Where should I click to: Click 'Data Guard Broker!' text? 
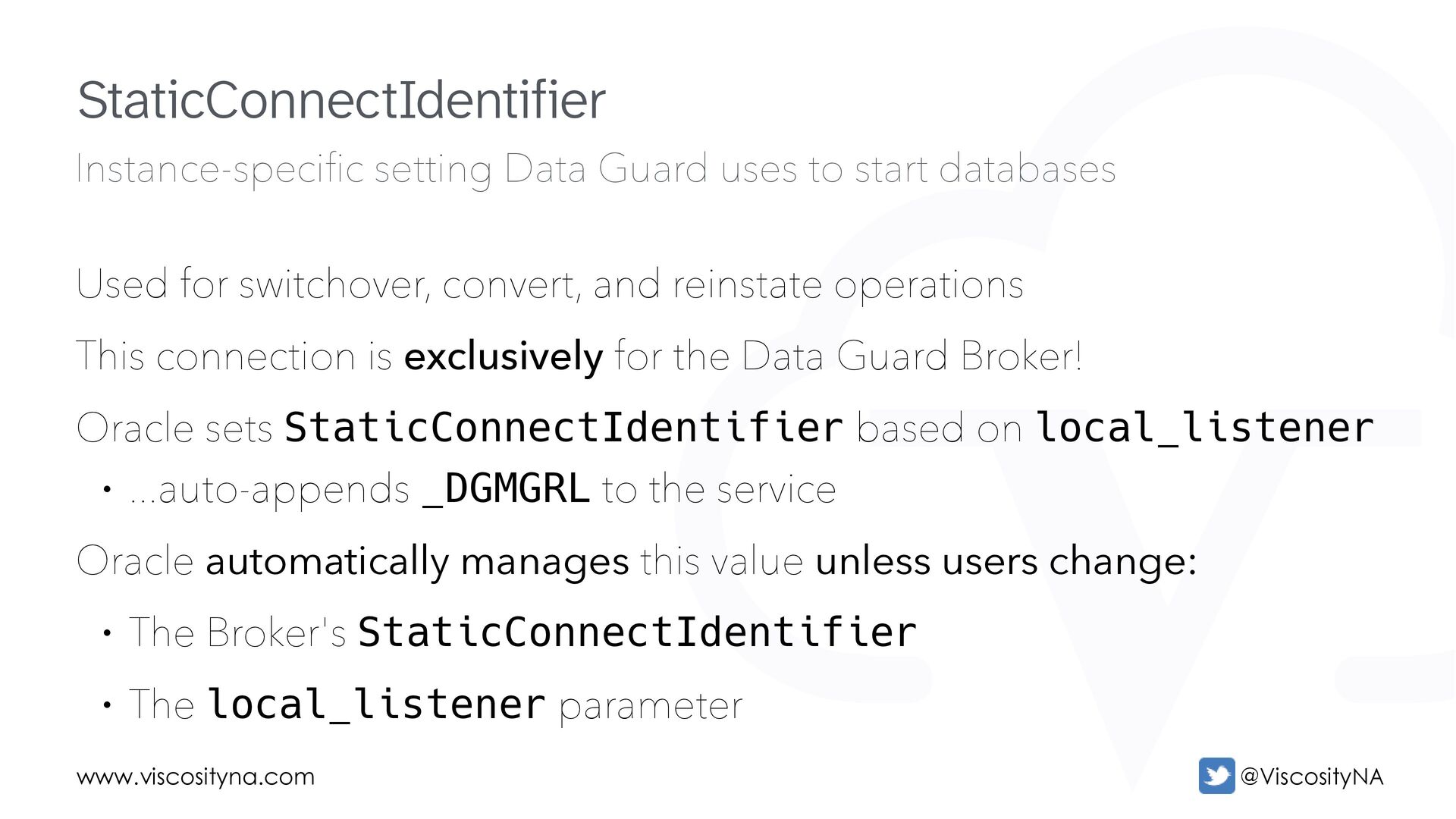pyautogui.click(x=912, y=356)
